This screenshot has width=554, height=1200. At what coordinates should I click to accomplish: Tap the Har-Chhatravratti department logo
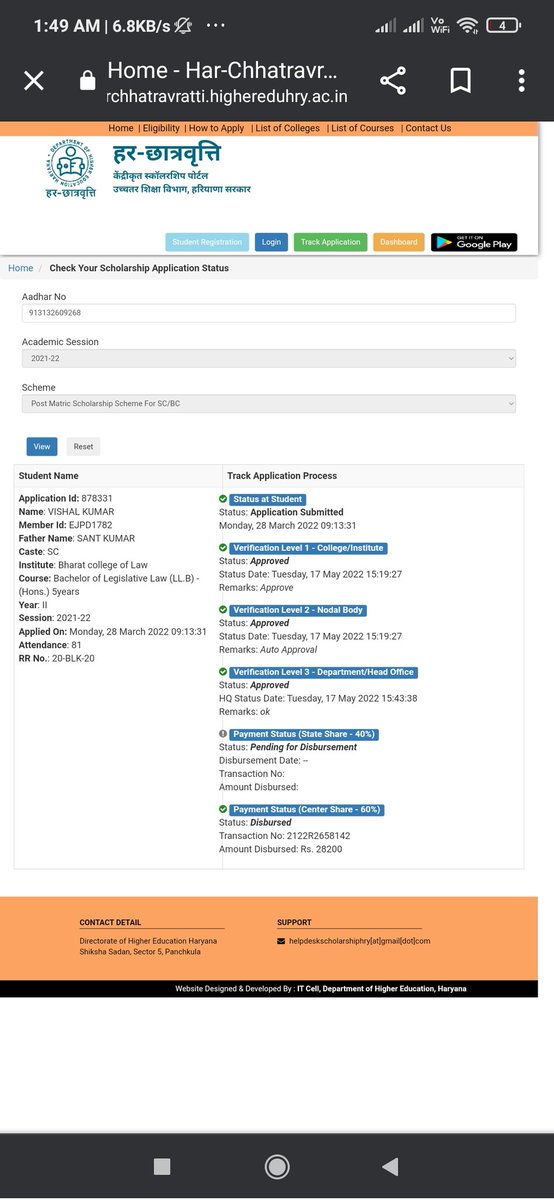pos(72,171)
